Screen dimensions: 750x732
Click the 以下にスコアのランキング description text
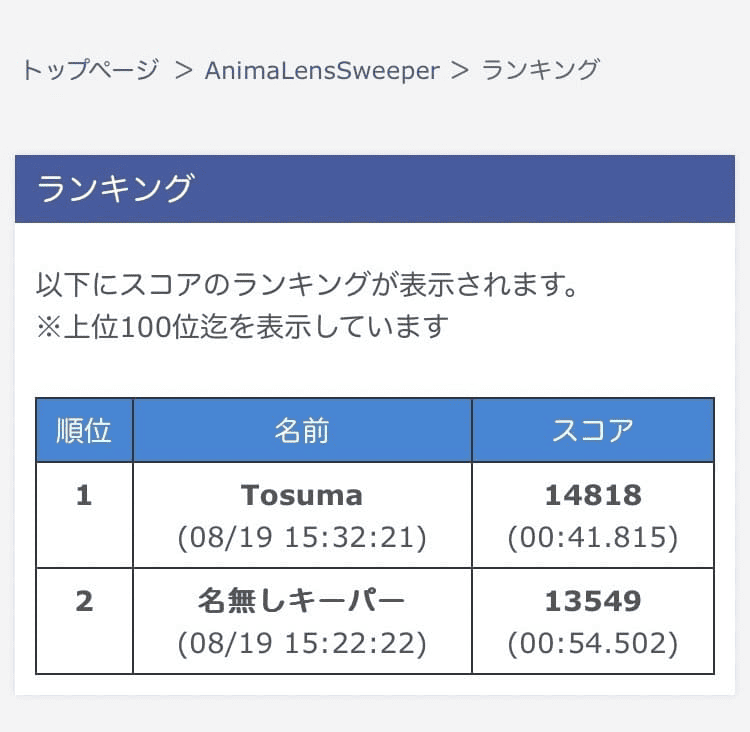(308, 285)
